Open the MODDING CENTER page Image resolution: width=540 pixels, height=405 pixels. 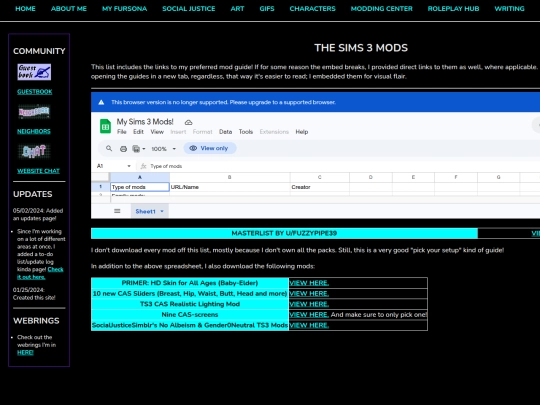[x=382, y=9]
